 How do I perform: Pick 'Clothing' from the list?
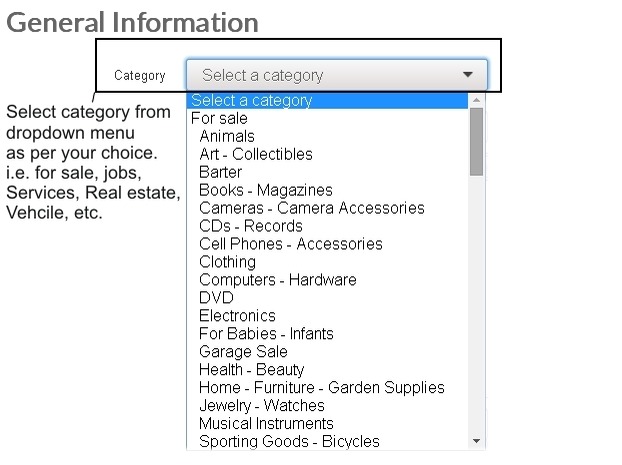(227, 262)
